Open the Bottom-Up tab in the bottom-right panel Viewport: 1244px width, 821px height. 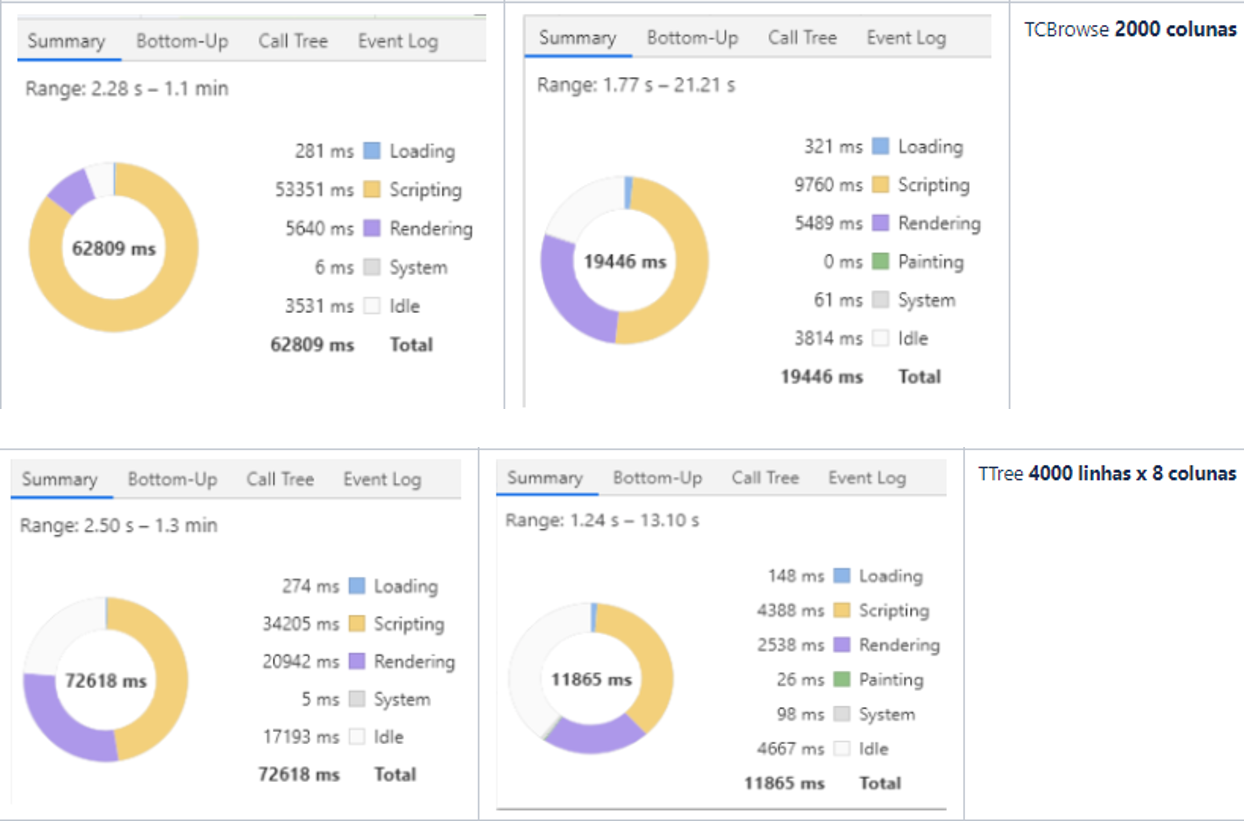(x=656, y=477)
